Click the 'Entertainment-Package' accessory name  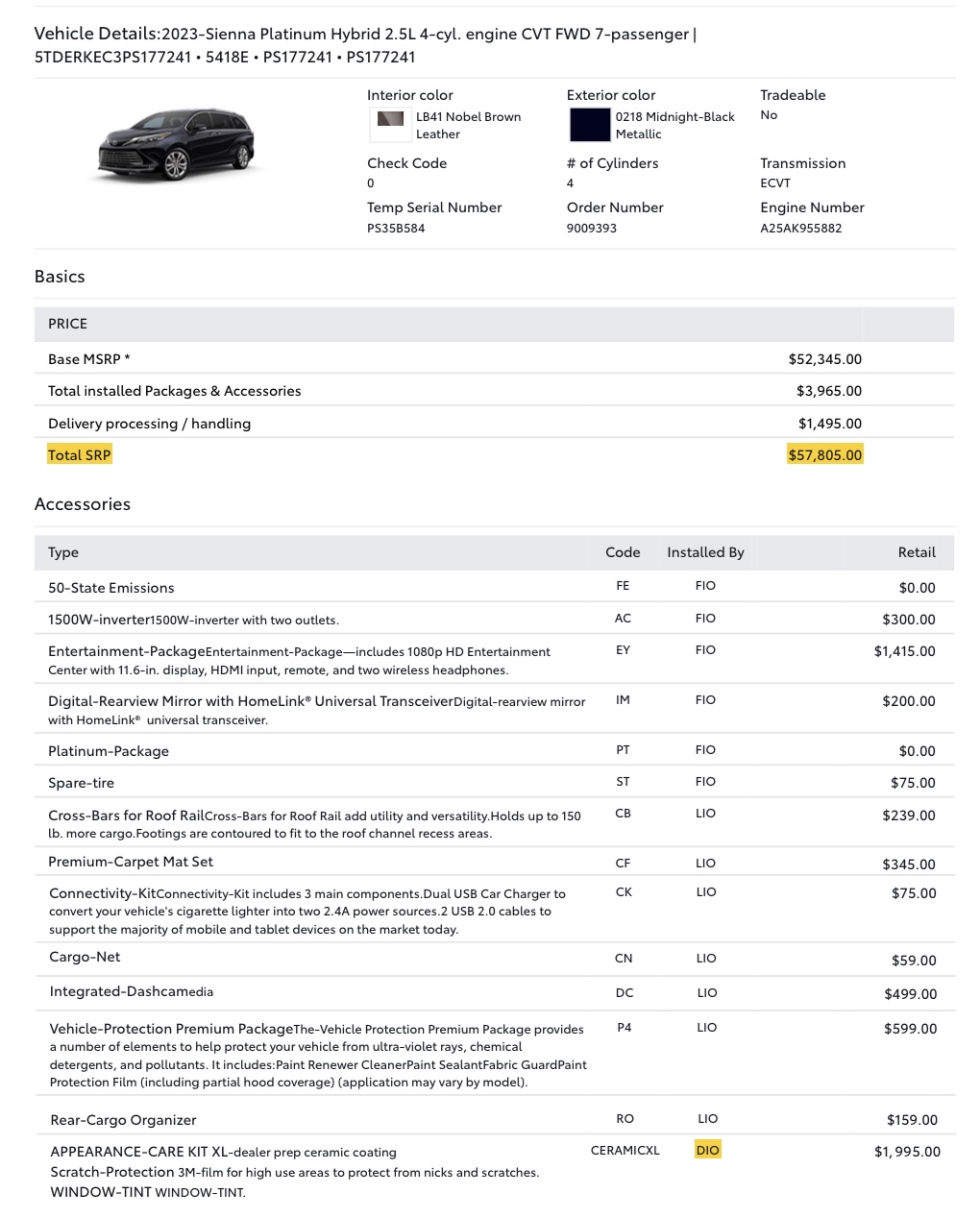(127, 651)
